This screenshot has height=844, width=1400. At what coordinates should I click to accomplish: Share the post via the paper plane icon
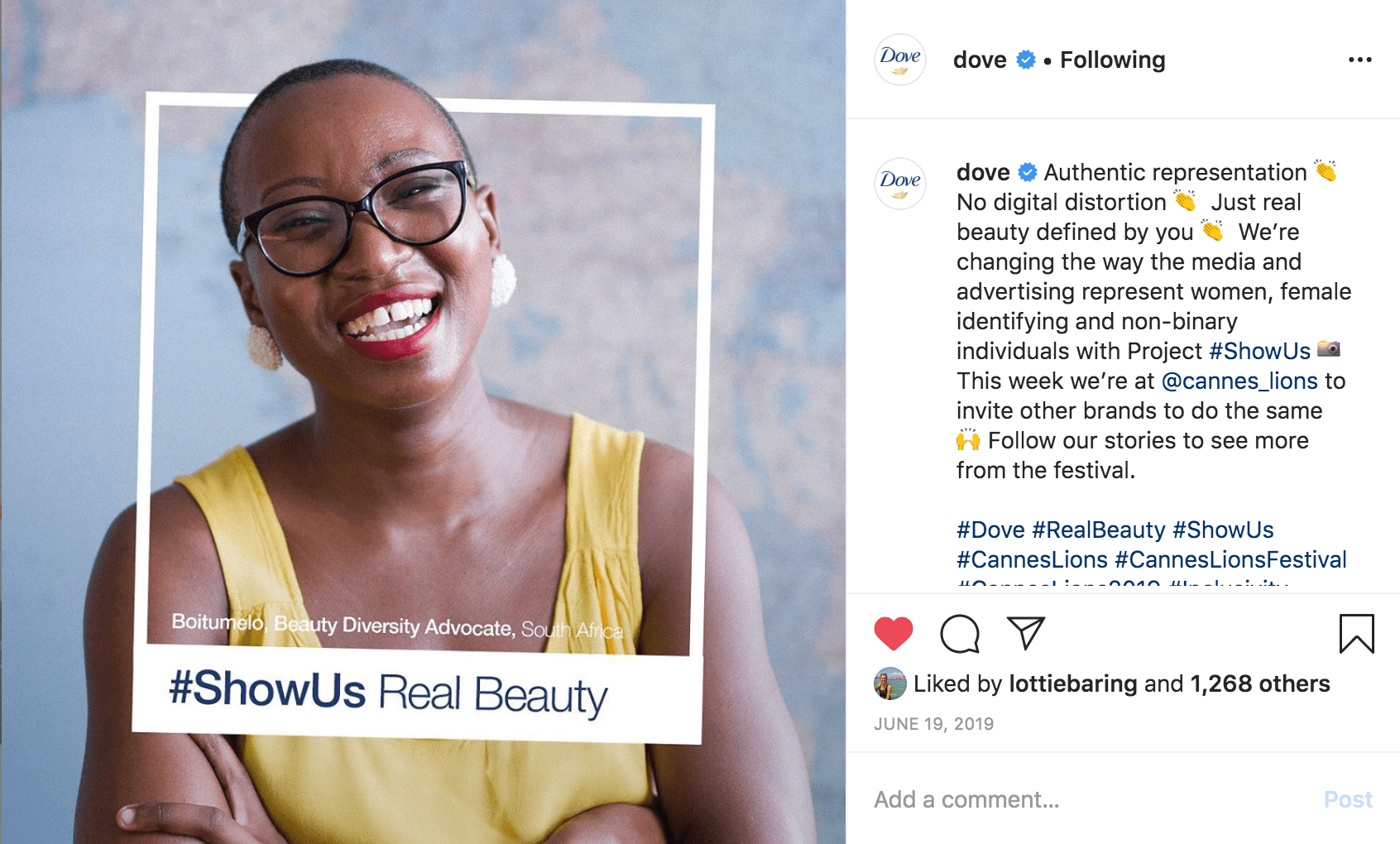[x=1026, y=633]
